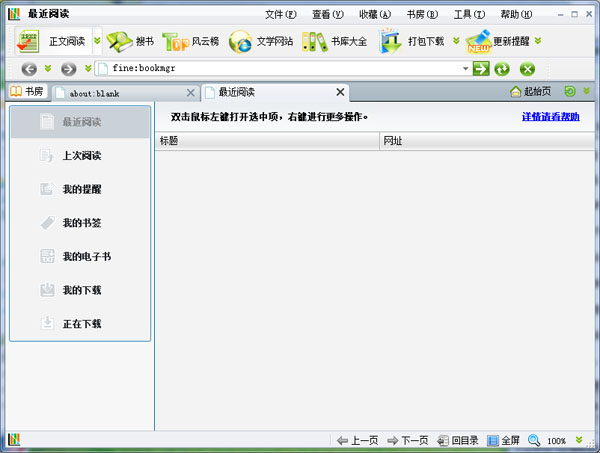Switch to the 书房 tab
This screenshot has height=453, width=600.
point(27,91)
